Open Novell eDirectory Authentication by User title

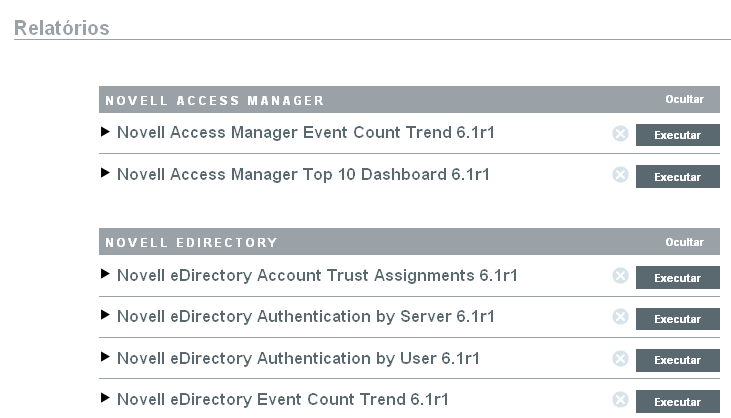click(x=298, y=358)
